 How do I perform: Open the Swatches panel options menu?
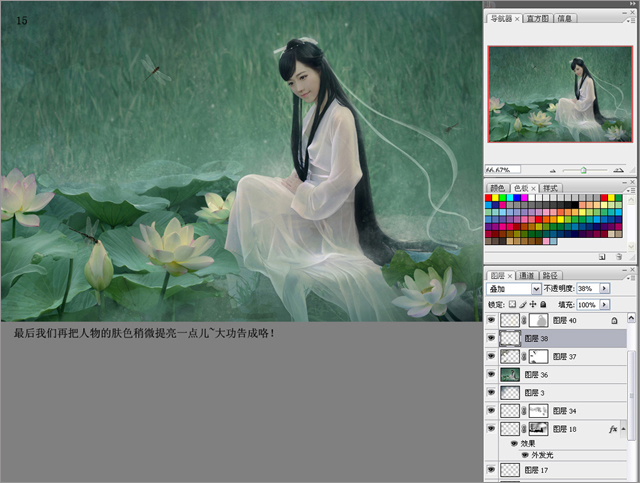631,190
